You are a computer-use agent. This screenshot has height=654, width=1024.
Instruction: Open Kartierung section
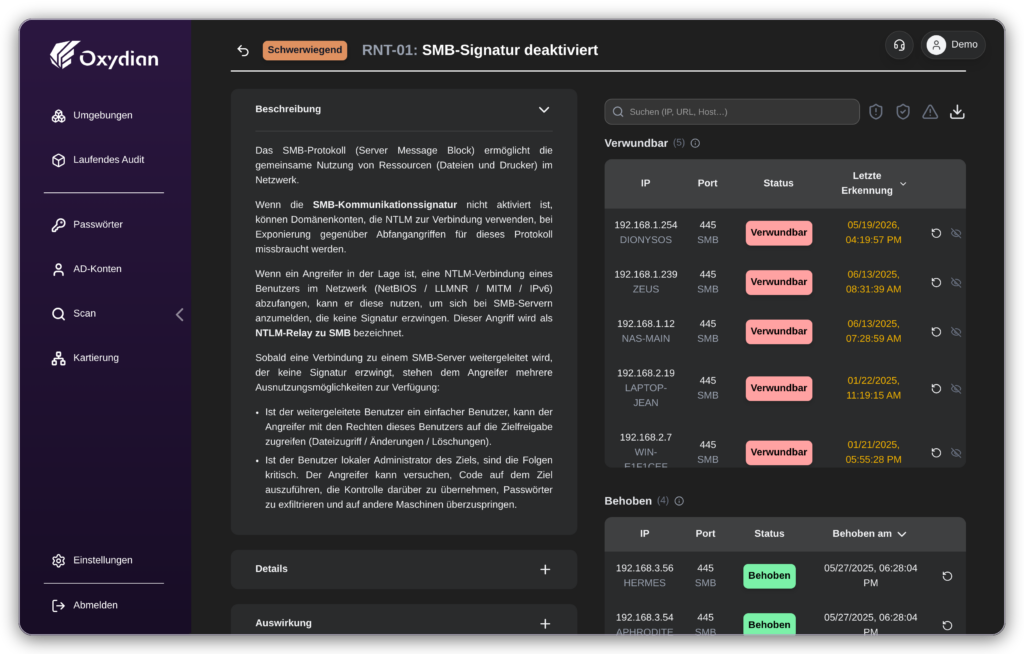[x=85, y=357]
